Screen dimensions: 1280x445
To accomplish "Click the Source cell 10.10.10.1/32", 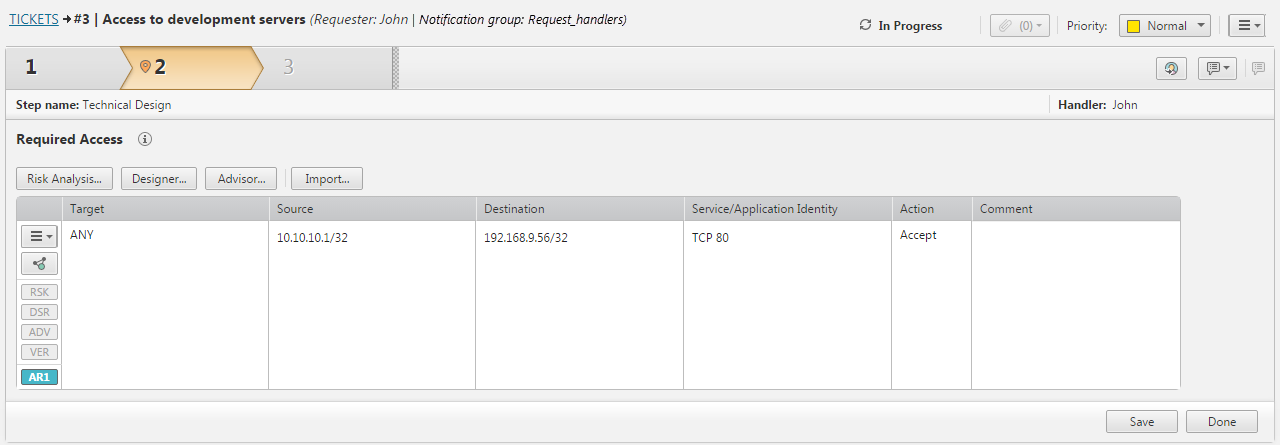I will (x=313, y=238).
